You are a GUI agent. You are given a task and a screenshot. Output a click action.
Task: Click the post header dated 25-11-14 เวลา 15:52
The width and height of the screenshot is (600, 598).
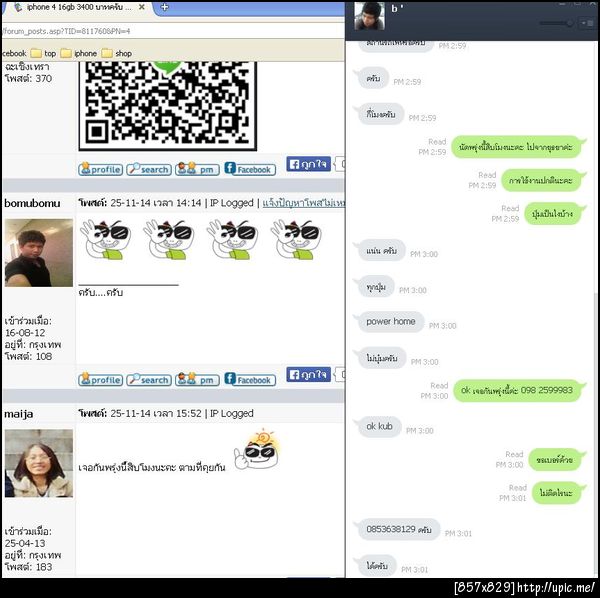(x=166, y=414)
